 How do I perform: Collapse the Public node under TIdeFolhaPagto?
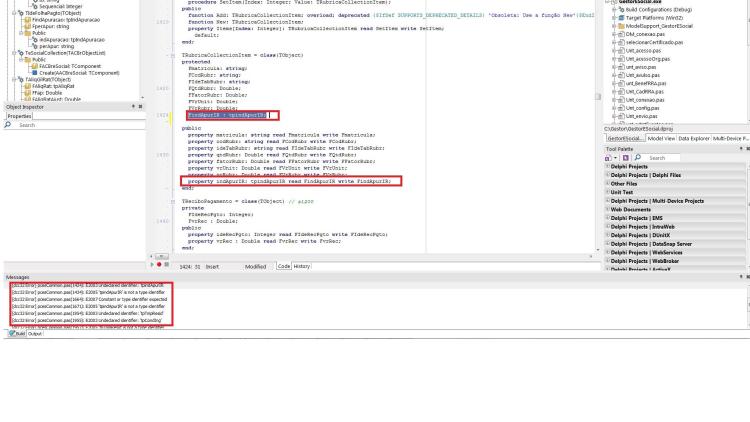click(x=21, y=33)
